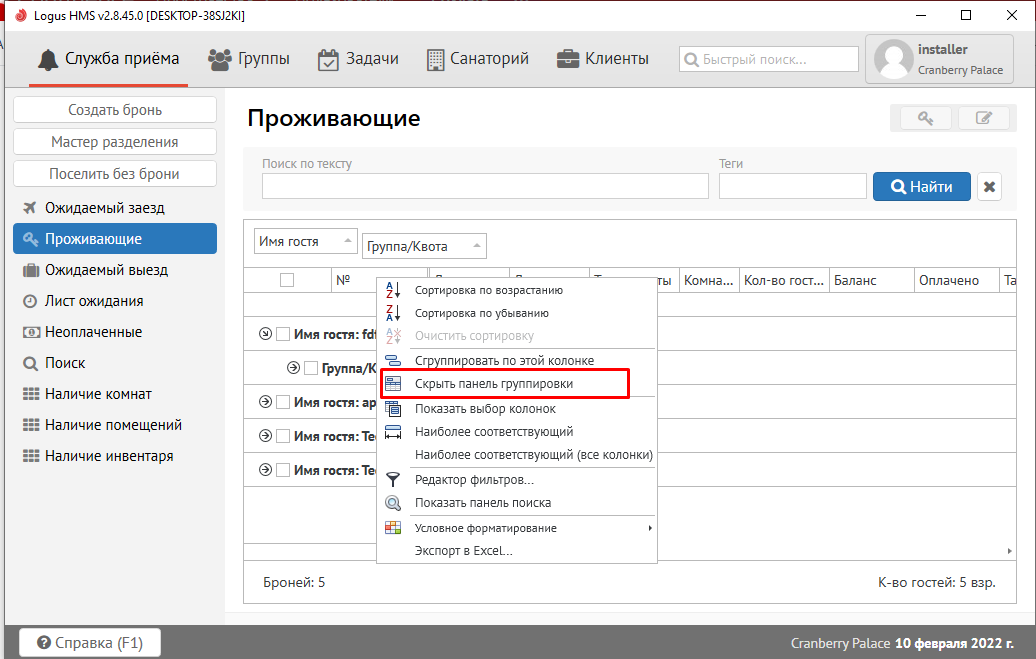This screenshot has width=1036, height=659.
Task: Check the box for the 'Имя гостя: ар' group row
Action: click(283, 402)
